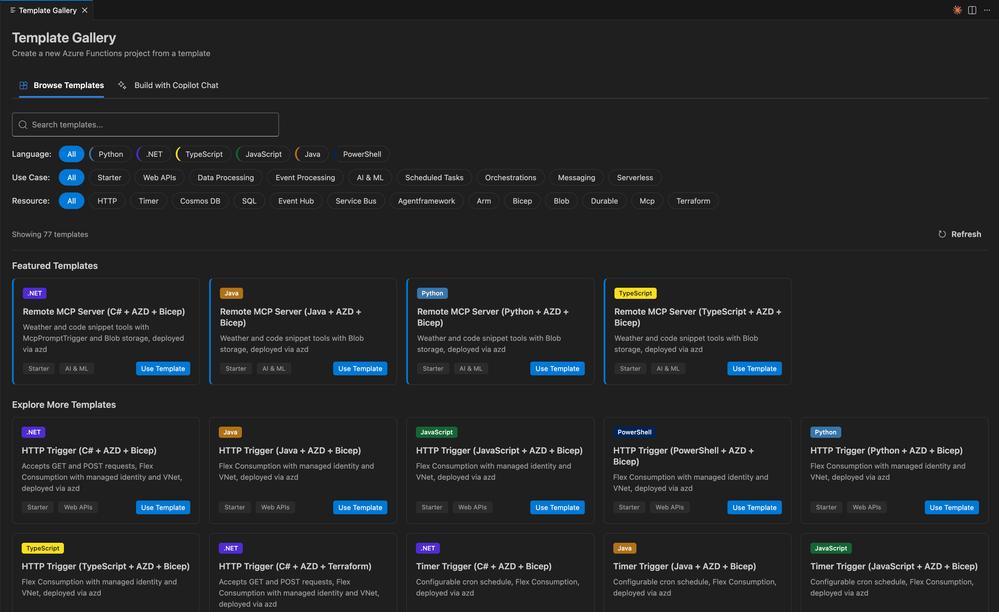Filter language by PowerShell

pyautogui.click(x=362, y=154)
